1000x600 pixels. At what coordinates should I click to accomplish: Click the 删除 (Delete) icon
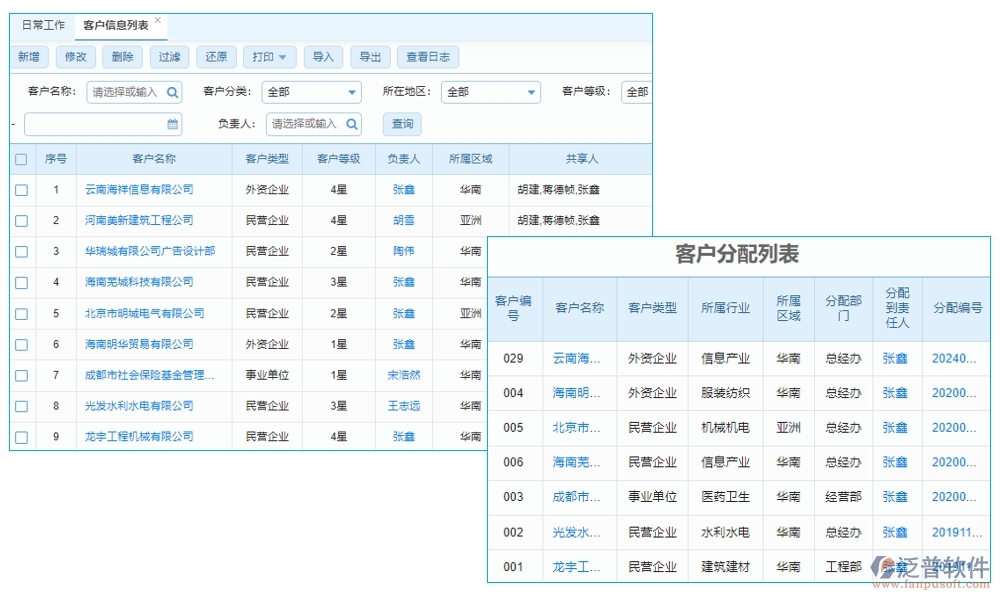click(122, 57)
